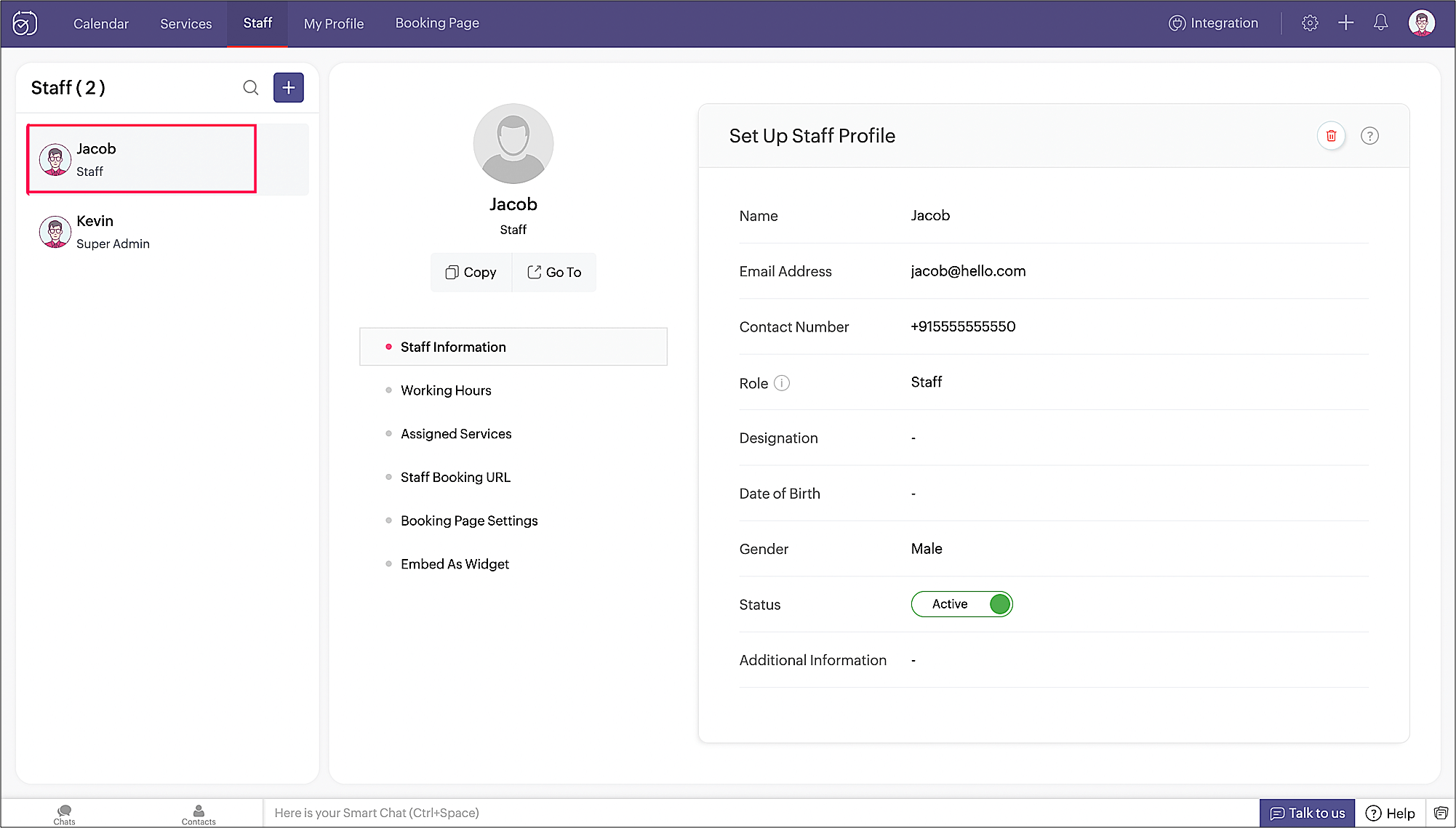Screen dimensions: 1456x828
Task: Open the Integration menu
Action: pos(1213,23)
